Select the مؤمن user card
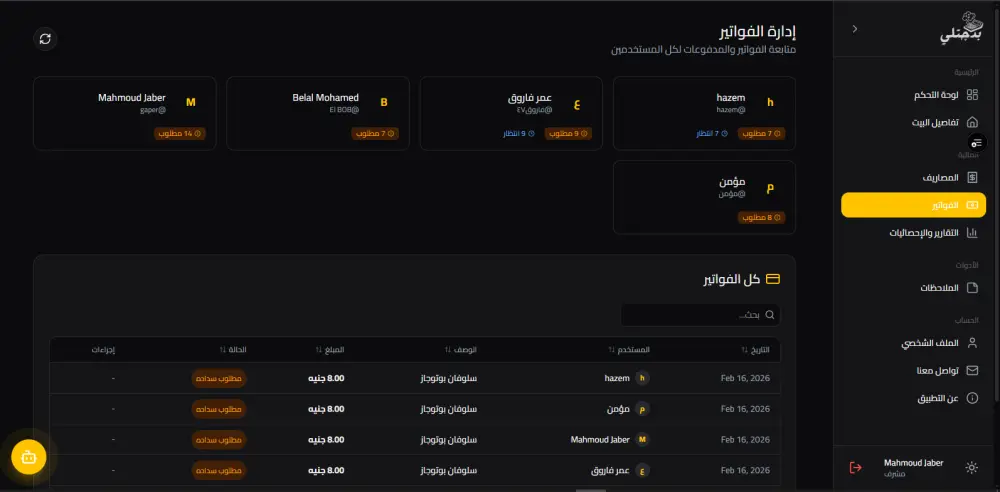The width and height of the screenshot is (1000, 492). tap(704, 197)
